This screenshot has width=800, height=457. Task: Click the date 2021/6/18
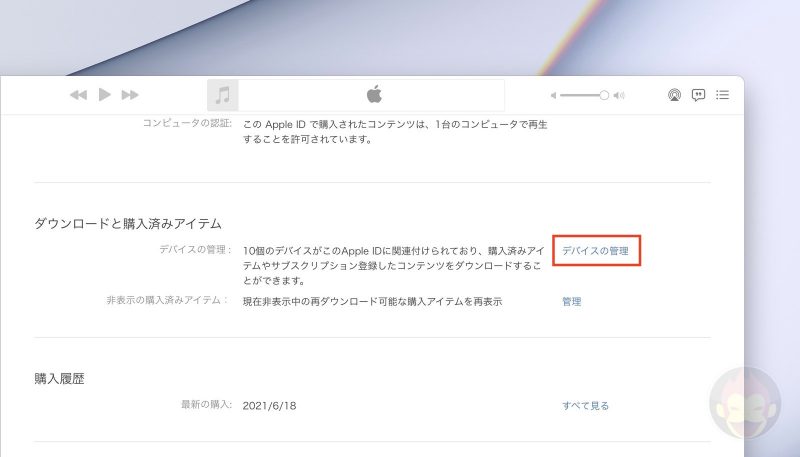tap(269, 405)
